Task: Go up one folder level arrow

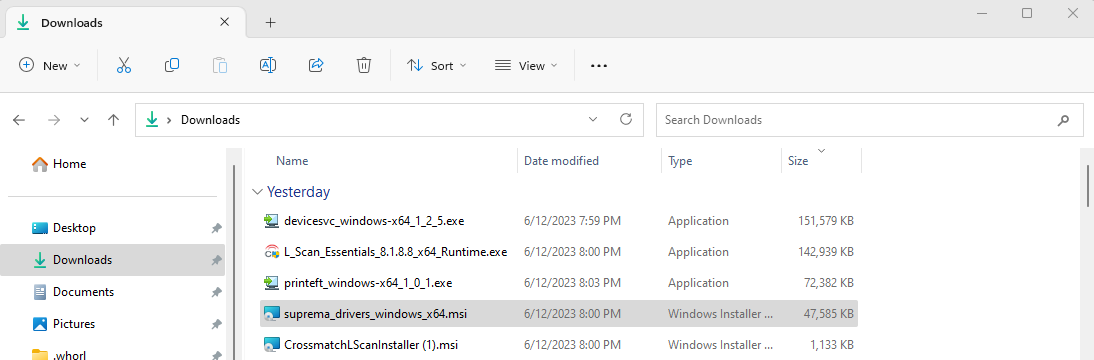Action: coord(114,120)
